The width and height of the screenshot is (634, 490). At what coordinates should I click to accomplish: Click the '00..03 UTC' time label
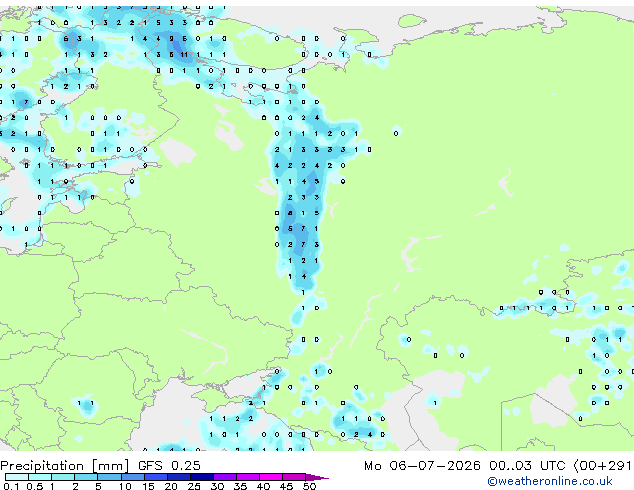coord(526,466)
